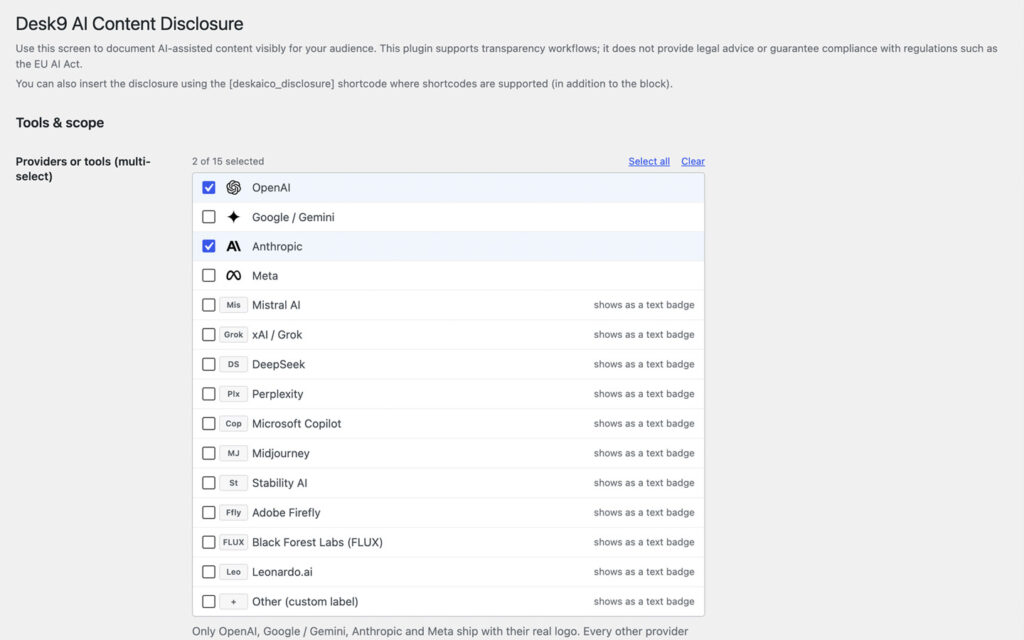
Task: Click 'shows as a text badge' beside DeepSeek
Action: click(x=644, y=364)
